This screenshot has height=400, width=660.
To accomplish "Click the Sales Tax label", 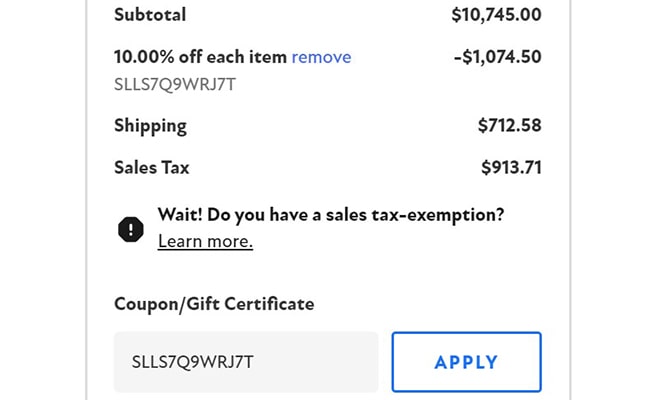I will coord(152,167).
